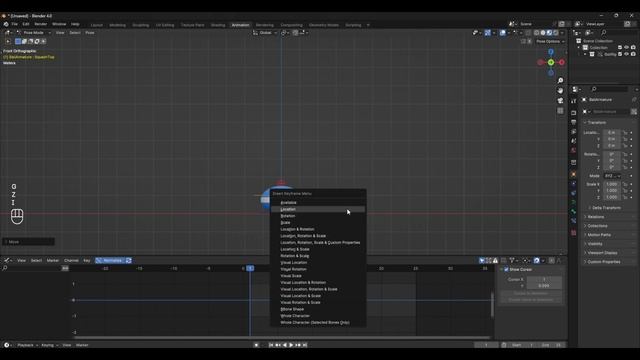Toggle the Show Cursor checkbox
The image size is (640, 360).
point(506,269)
